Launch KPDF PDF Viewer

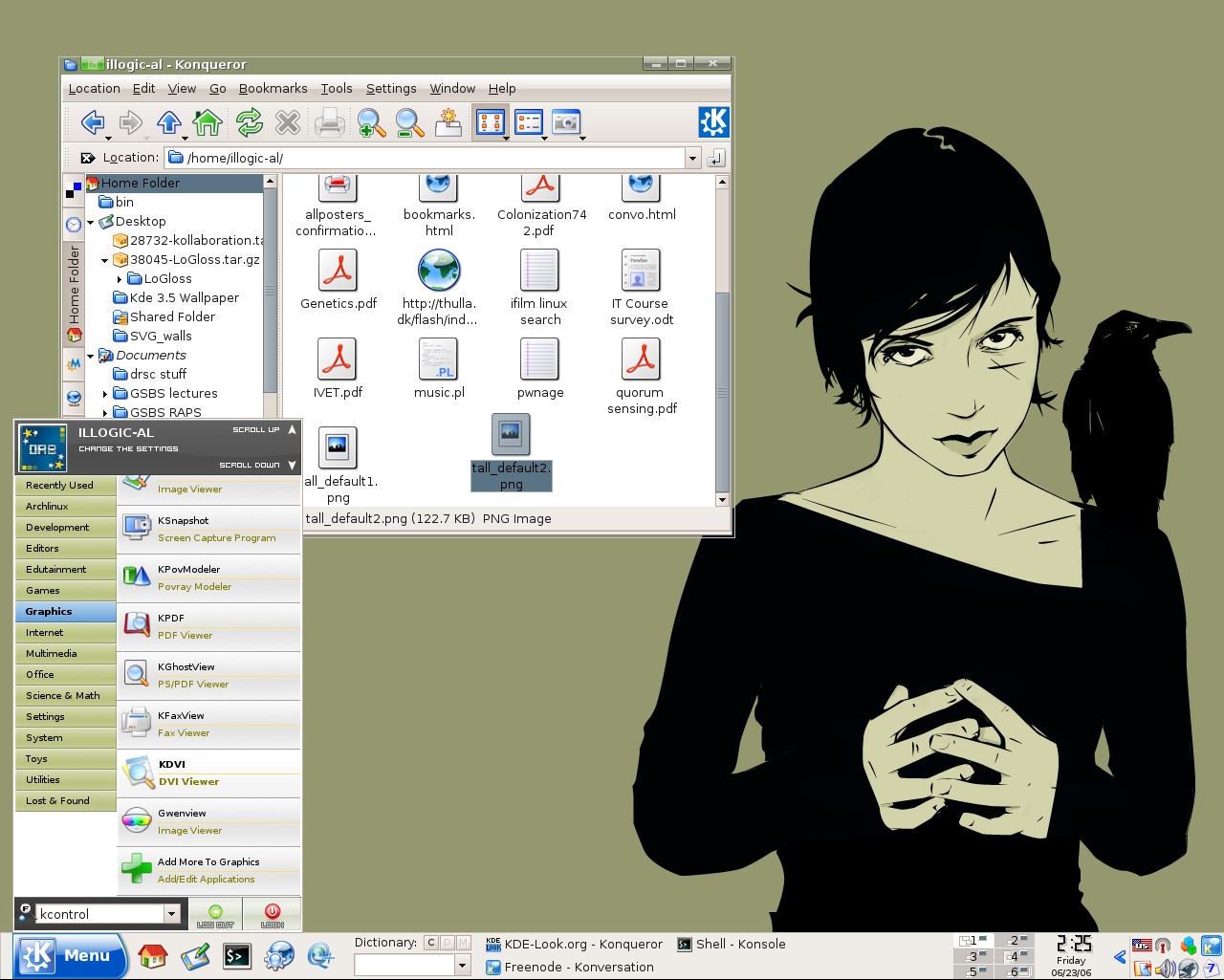point(209,626)
